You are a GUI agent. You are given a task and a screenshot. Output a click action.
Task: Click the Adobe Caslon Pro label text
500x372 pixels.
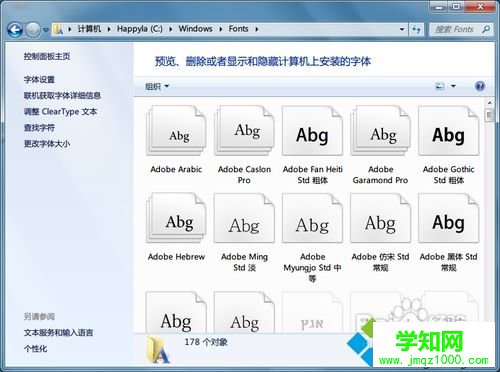244,175
